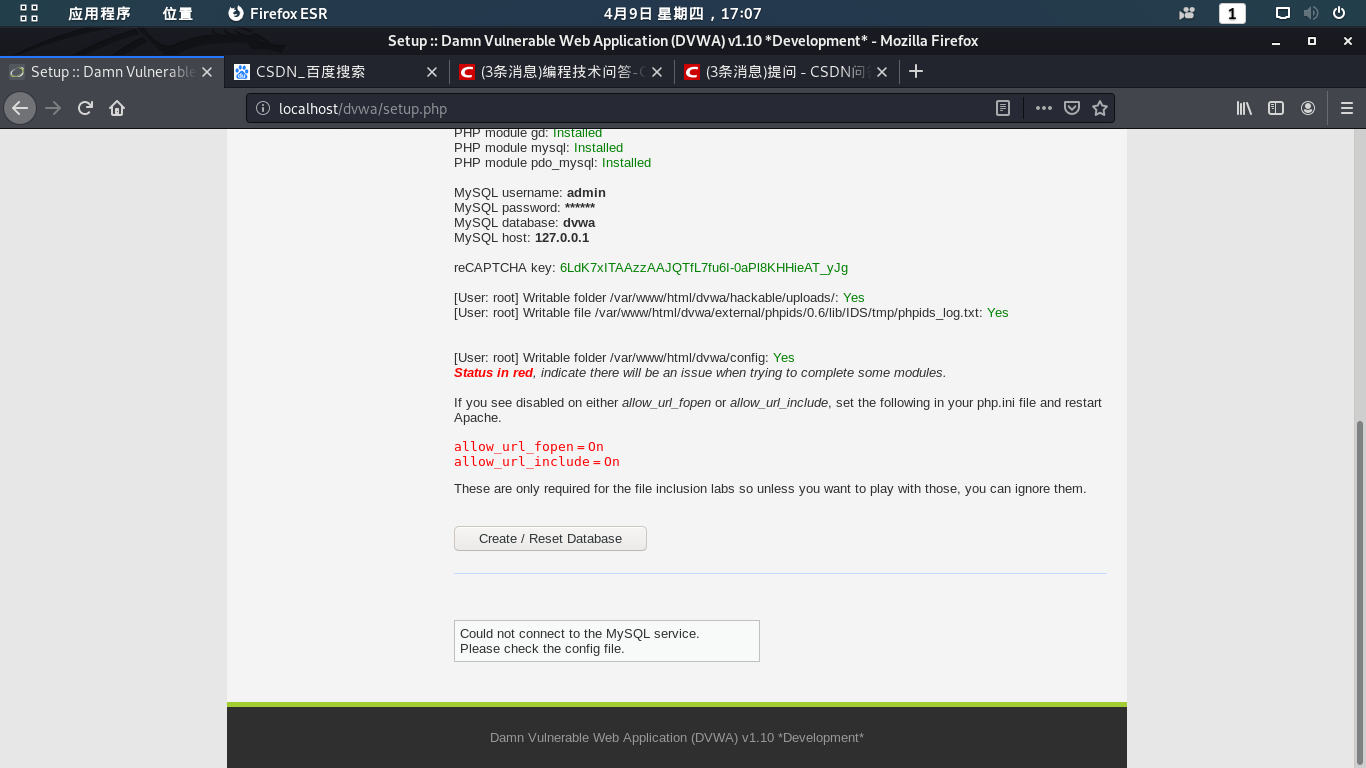The height and width of the screenshot is (768, 1366).
Task: Close the CSDN_百度搜索 tab
Action: click(432, 72)
